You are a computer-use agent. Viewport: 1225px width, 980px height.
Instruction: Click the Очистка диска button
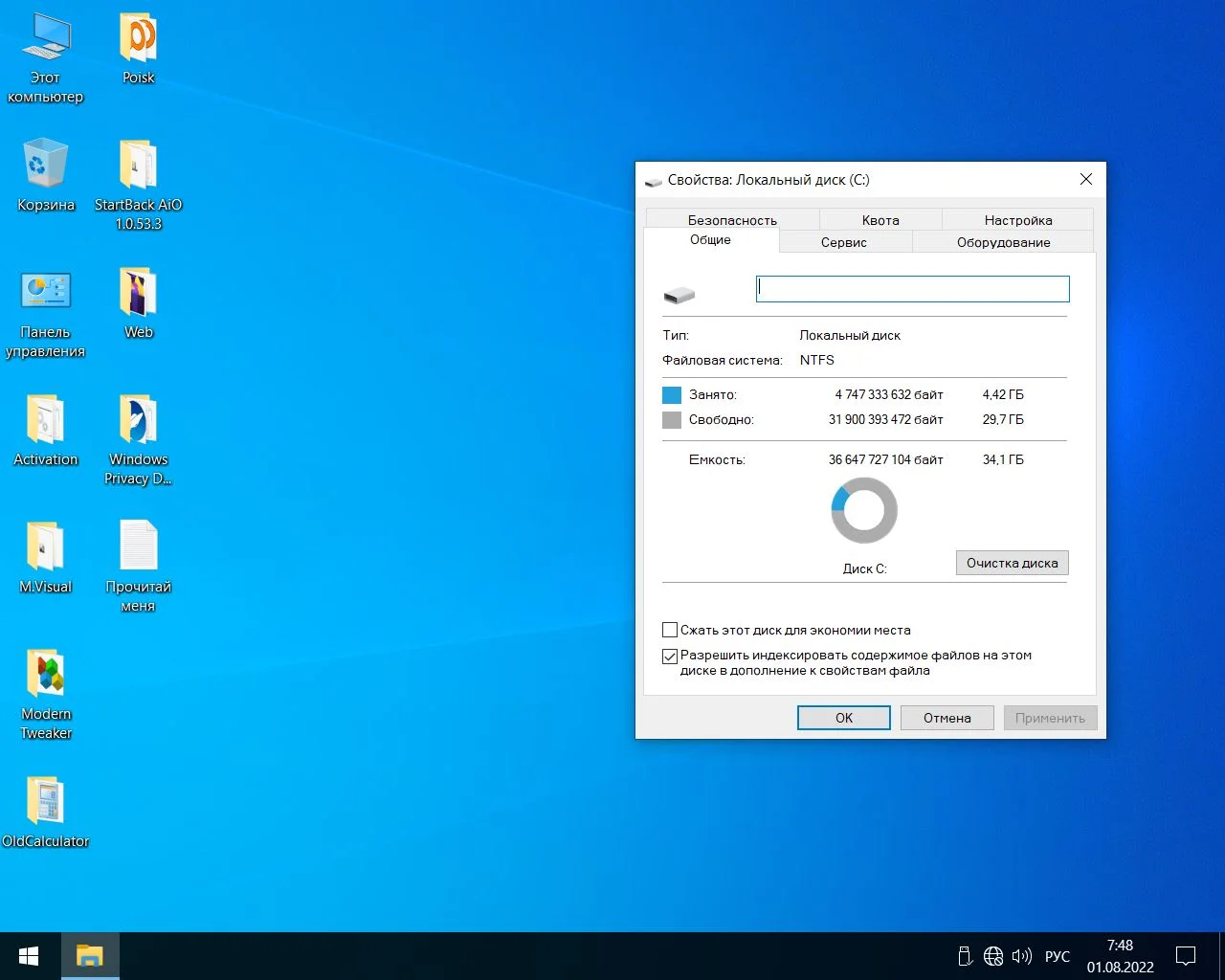tap(1012, 563)
